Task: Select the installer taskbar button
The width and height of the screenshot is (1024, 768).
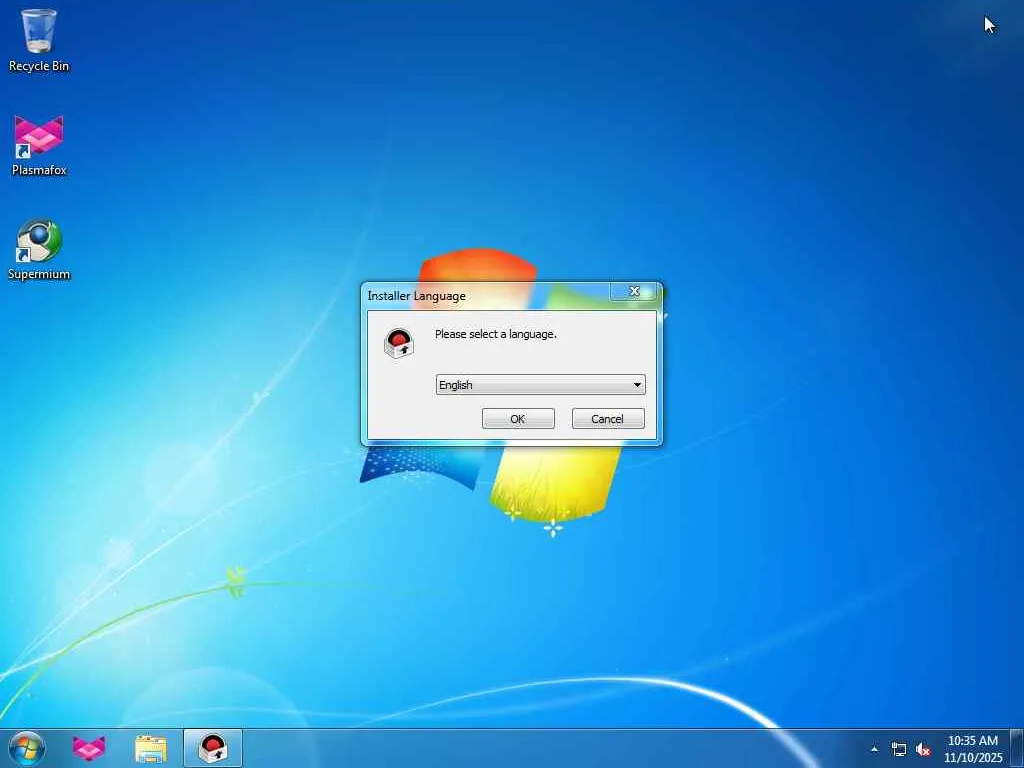Action: pos(213,748)
